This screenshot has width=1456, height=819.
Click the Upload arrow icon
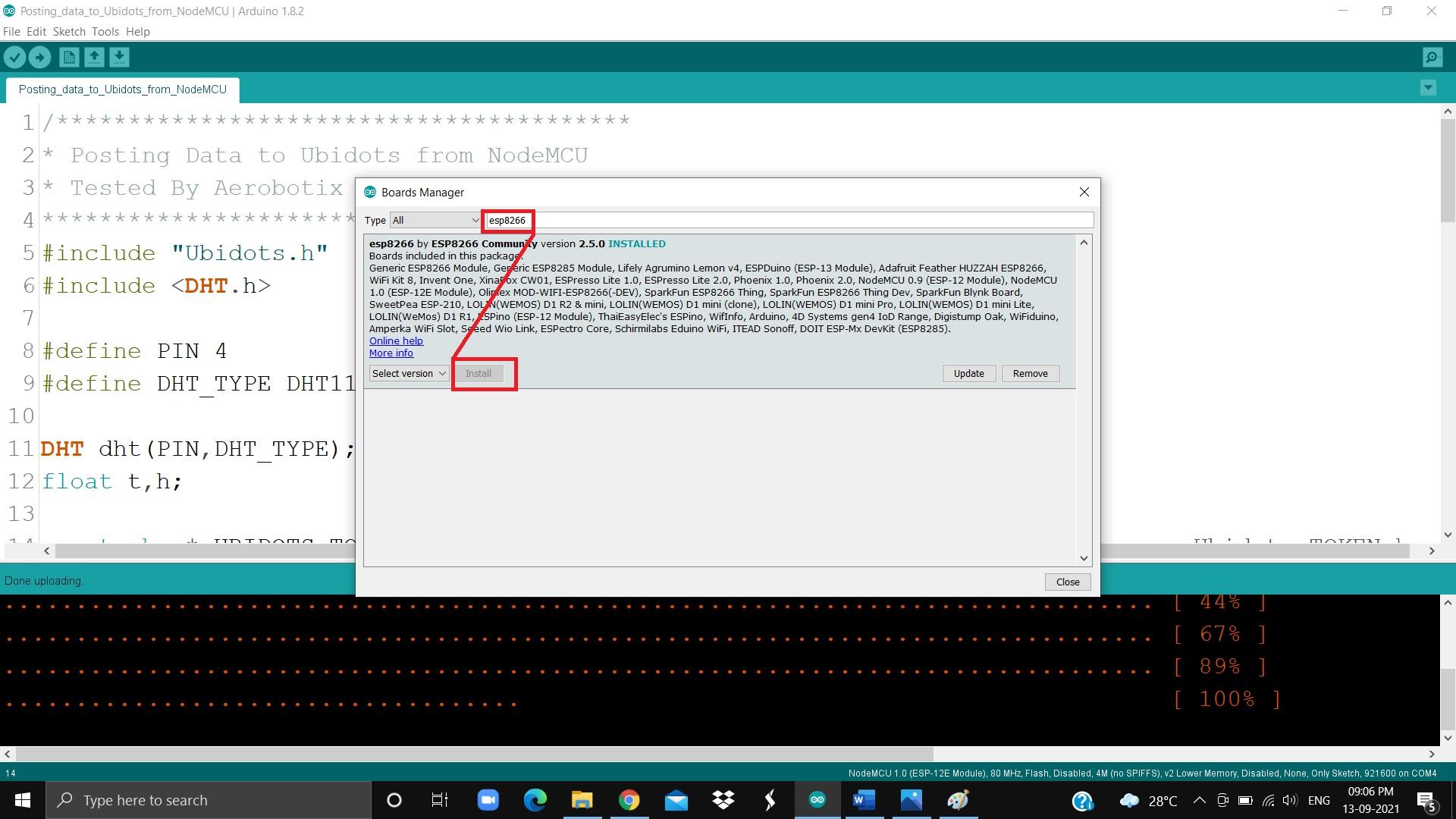pos(39,57)
